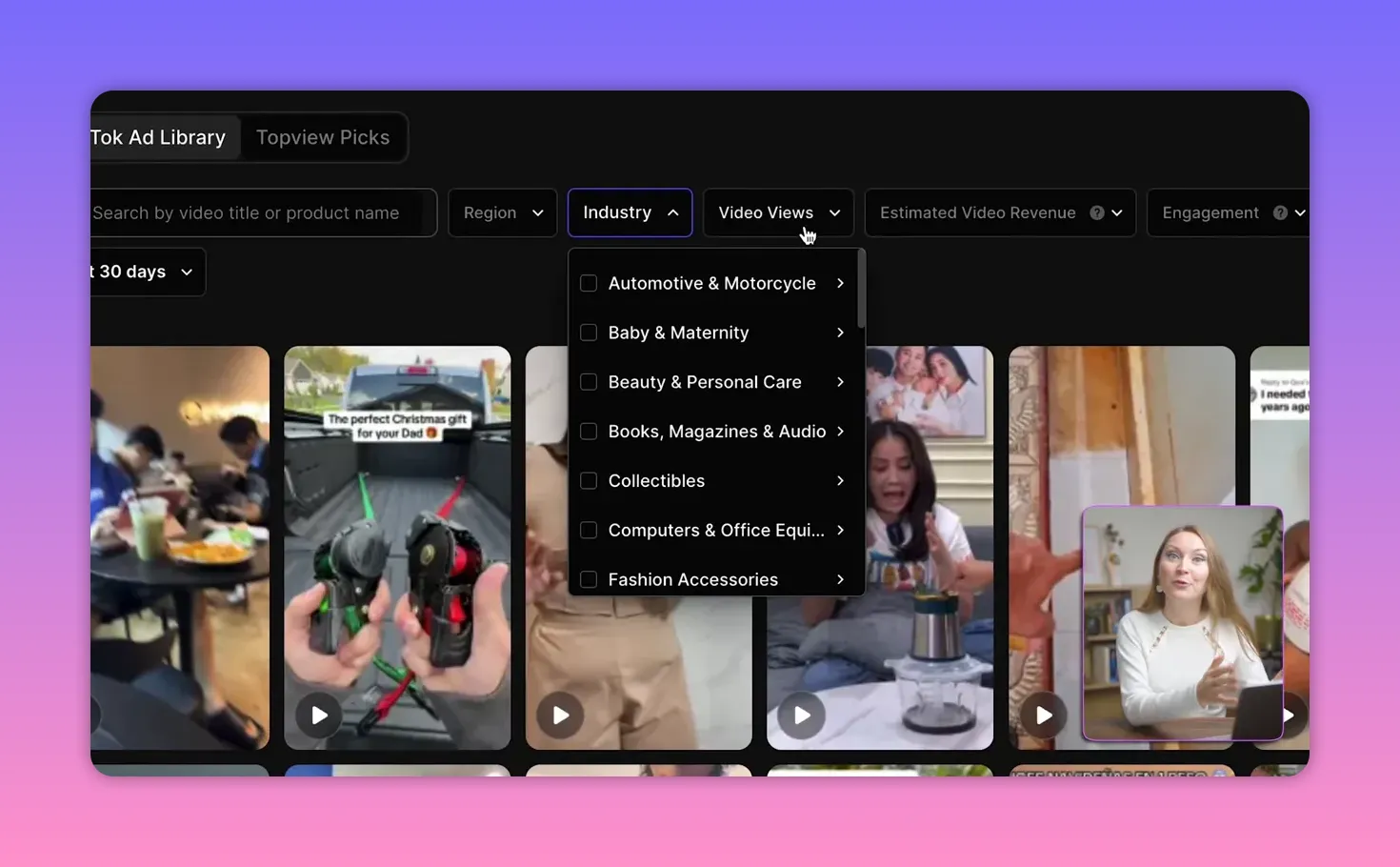Click the search by video title field

pyautogui.click(x=262, y=212)
